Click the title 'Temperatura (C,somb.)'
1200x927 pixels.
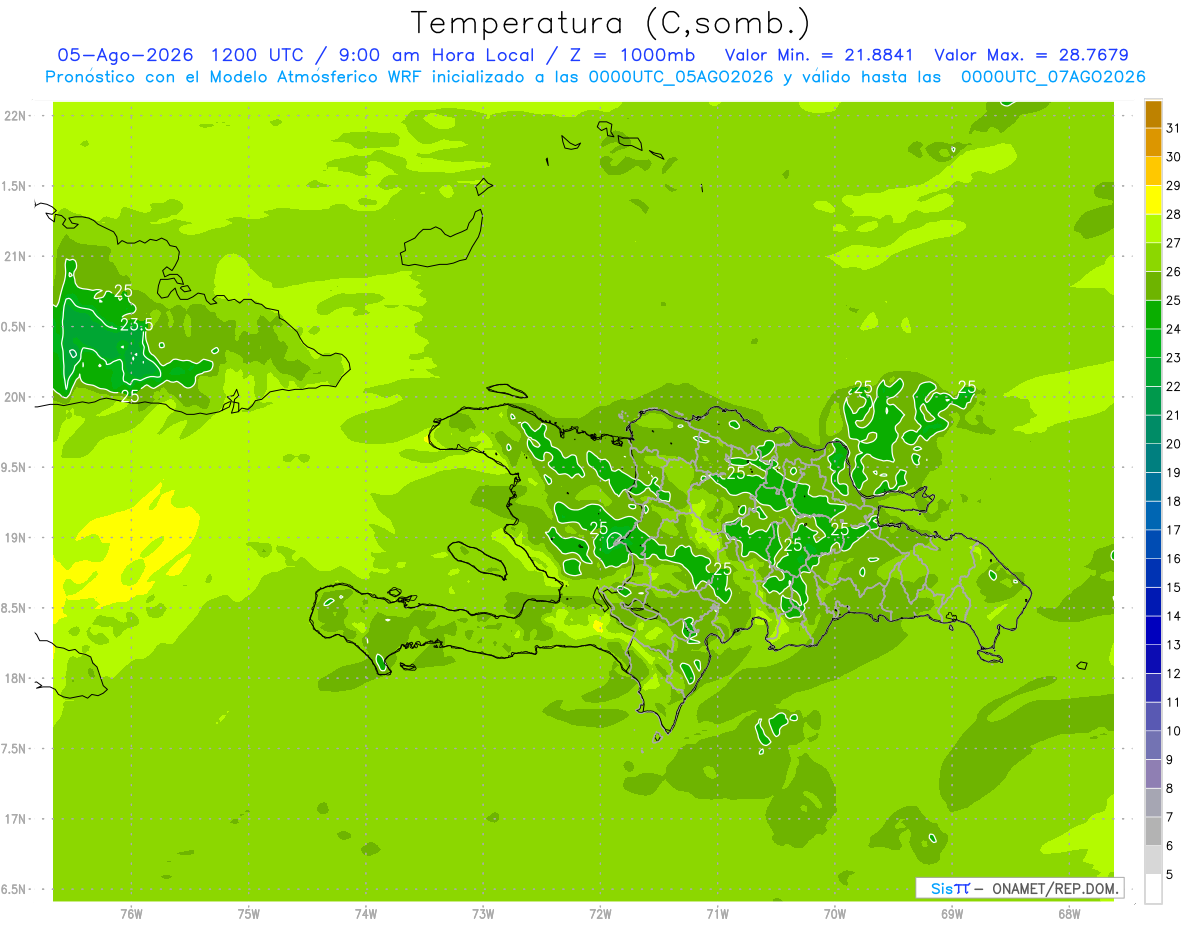tap(611, 23)
